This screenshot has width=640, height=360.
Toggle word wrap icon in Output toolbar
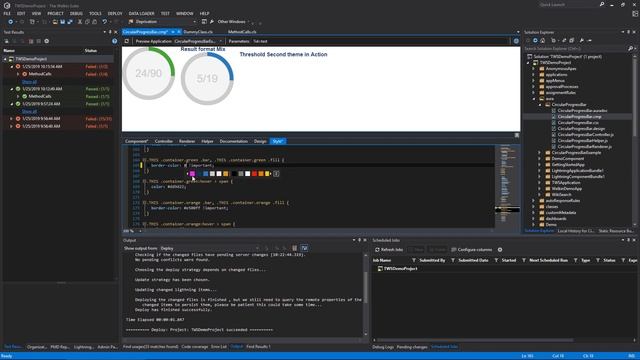pos(304,248)
